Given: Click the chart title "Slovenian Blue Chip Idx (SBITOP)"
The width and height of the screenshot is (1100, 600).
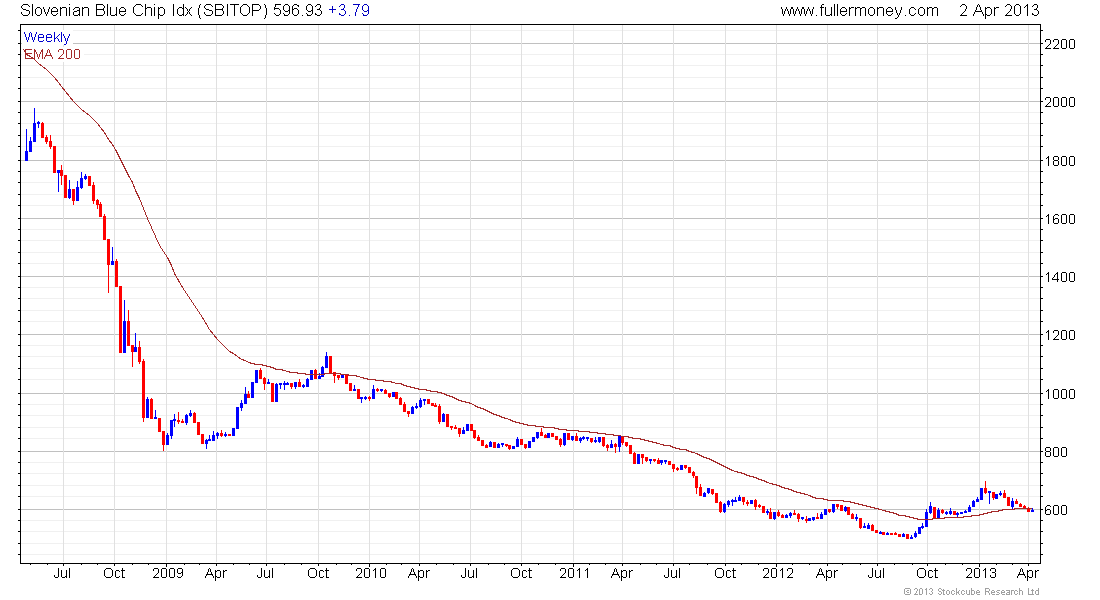Looking at the screenshot, I should pyautogui.click(x=144, y=11).
